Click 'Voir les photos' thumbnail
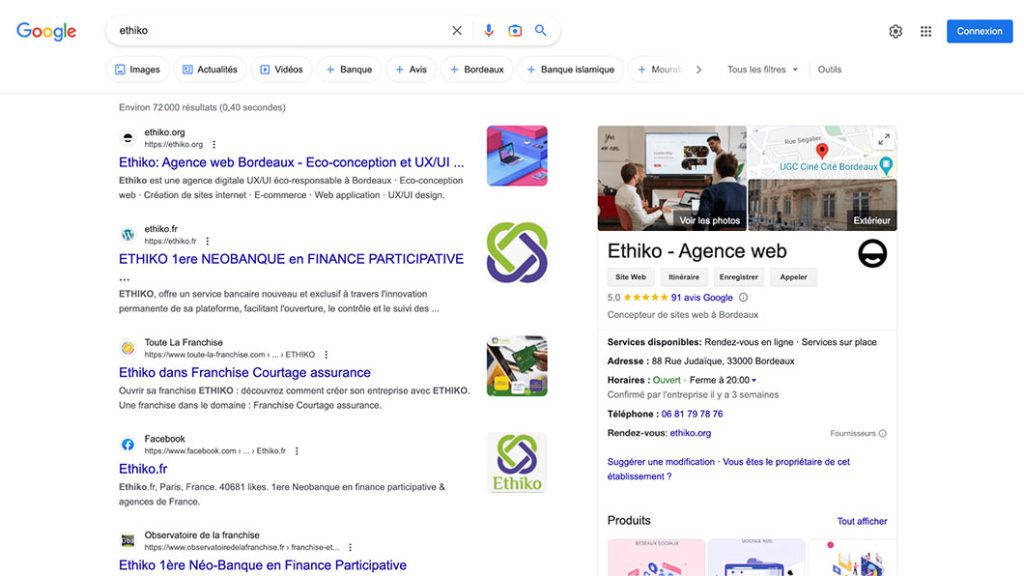Image resolution: width=1024 pixels, height=576 pixels. (x=672, y=178)
